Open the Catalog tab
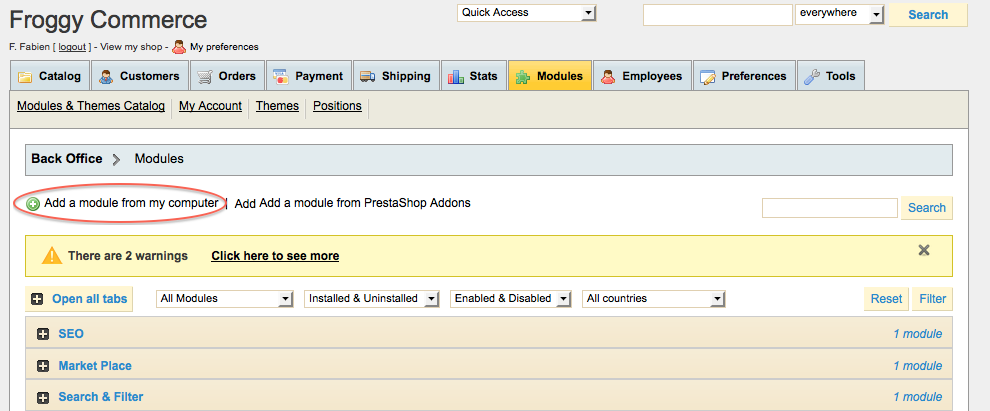 point(50,76)
